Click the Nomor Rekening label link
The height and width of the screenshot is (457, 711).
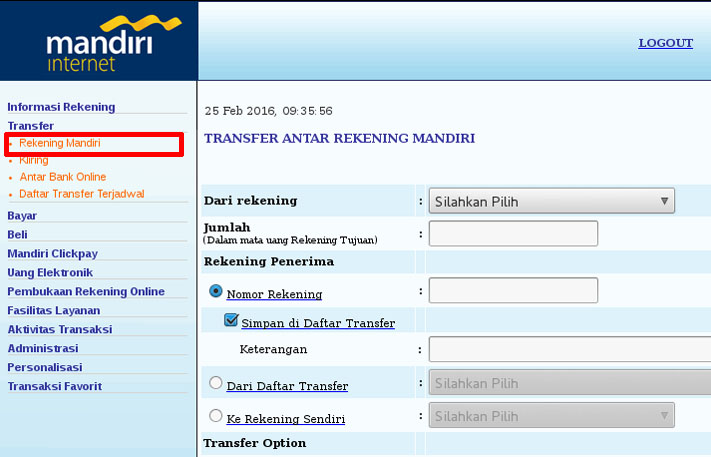pos(274,294)
